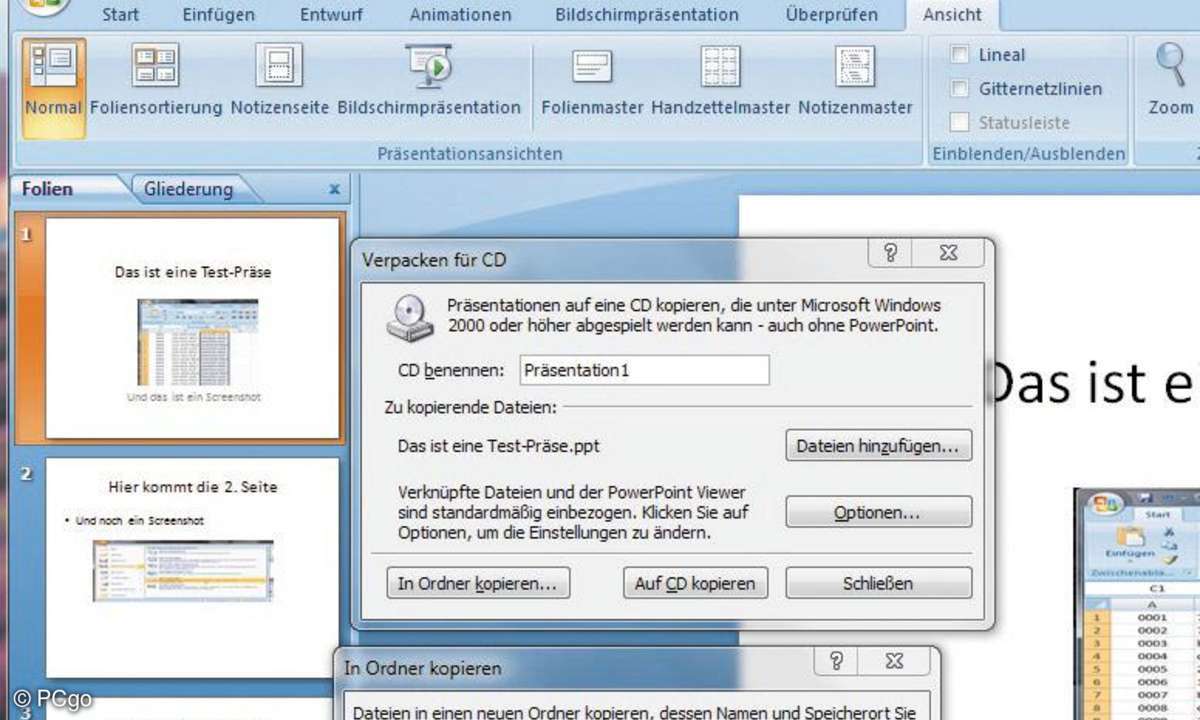Image resolution: width=1200 pixels, height=720 pixels.
Task: Select the Normal view icon
Action: click(x=53, y=65)
